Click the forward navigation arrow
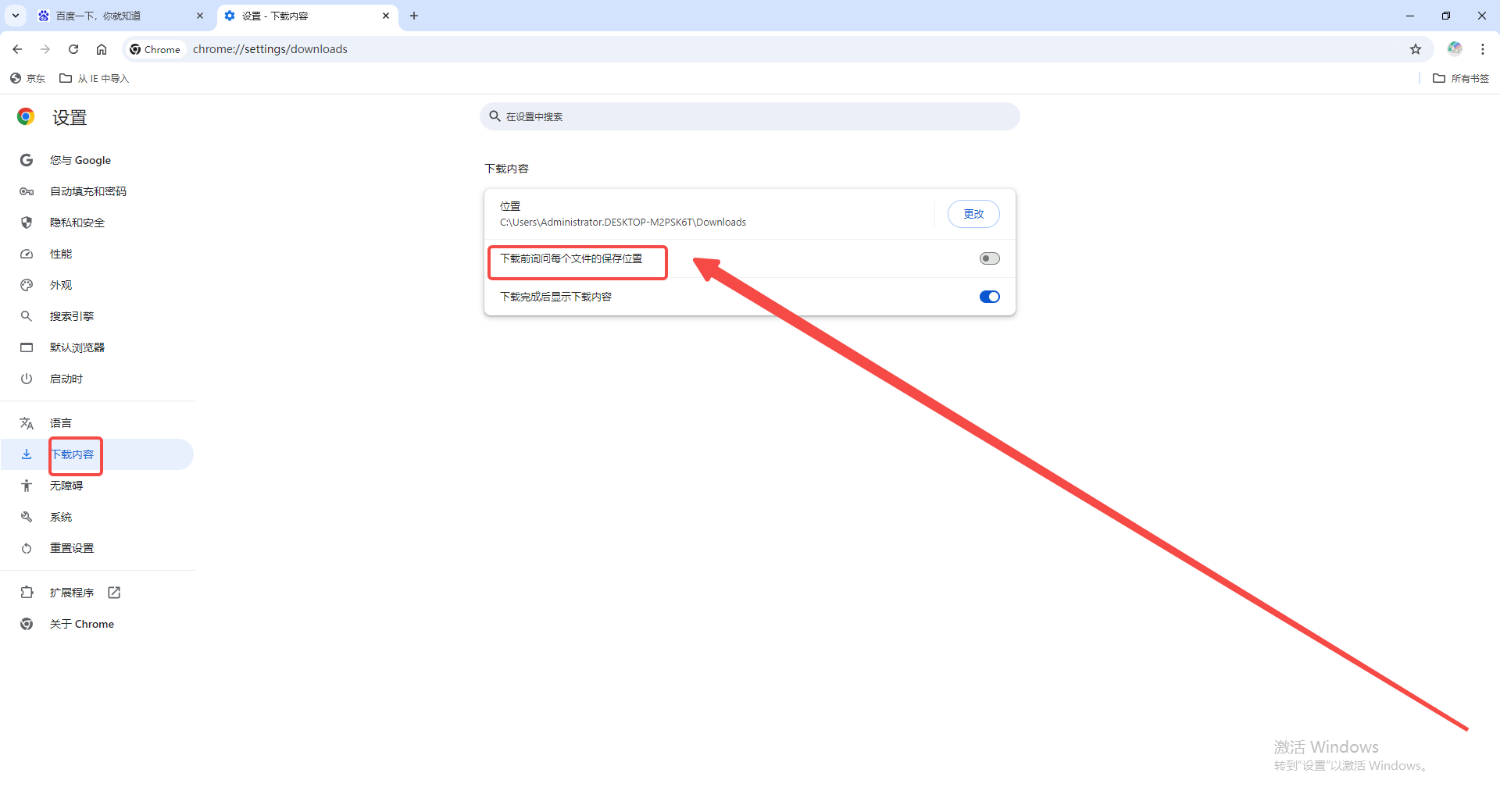 point(45,49)
